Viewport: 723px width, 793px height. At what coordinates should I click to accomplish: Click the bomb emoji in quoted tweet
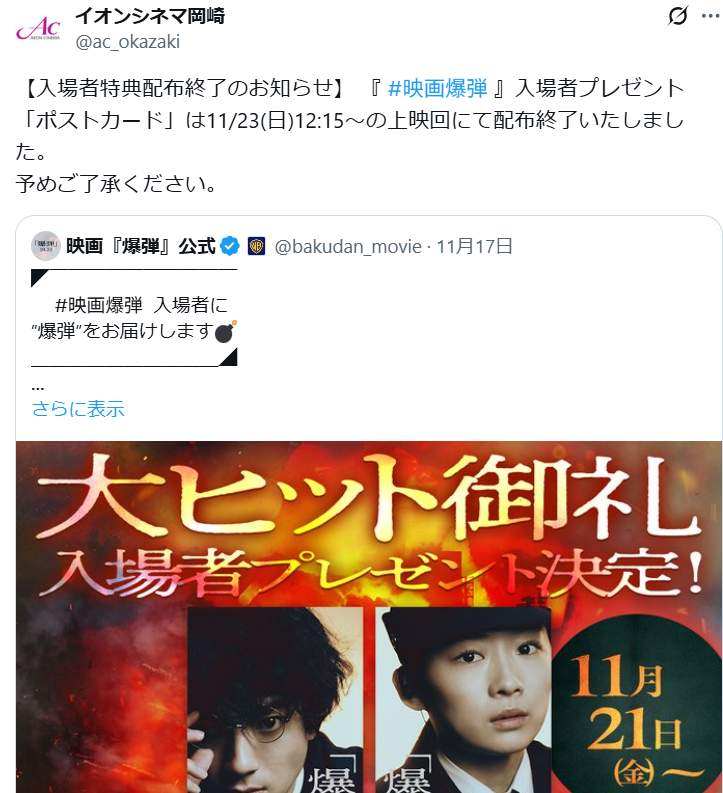click(x=225, y=332)
